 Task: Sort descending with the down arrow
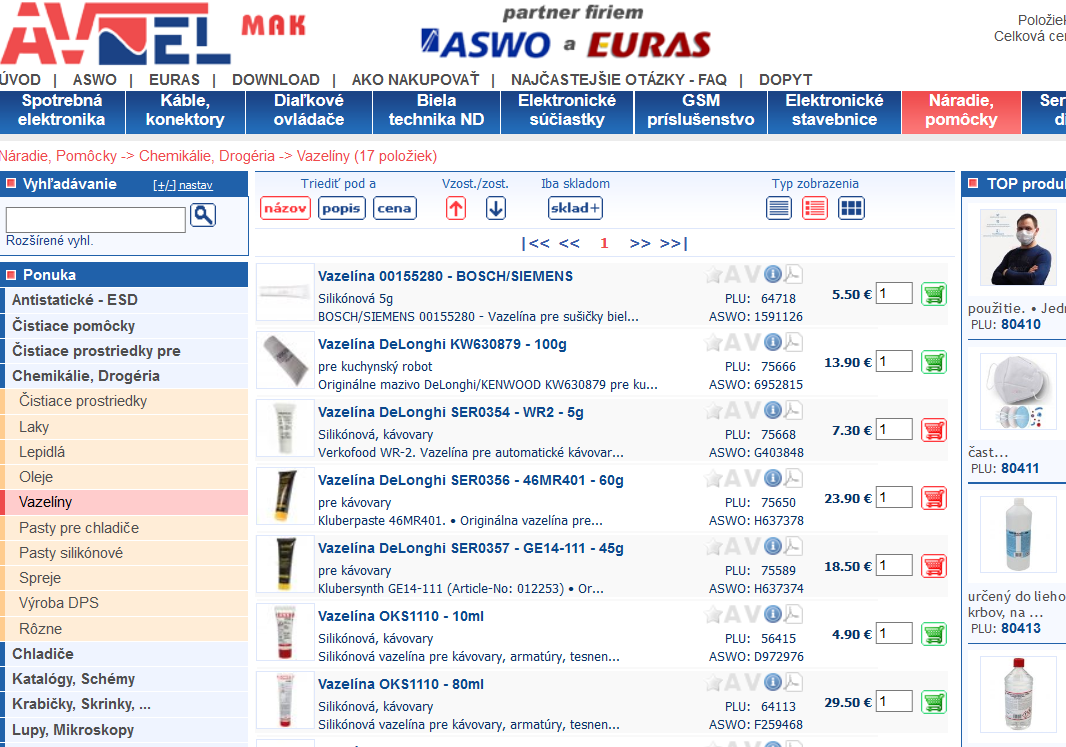point(496,208)
